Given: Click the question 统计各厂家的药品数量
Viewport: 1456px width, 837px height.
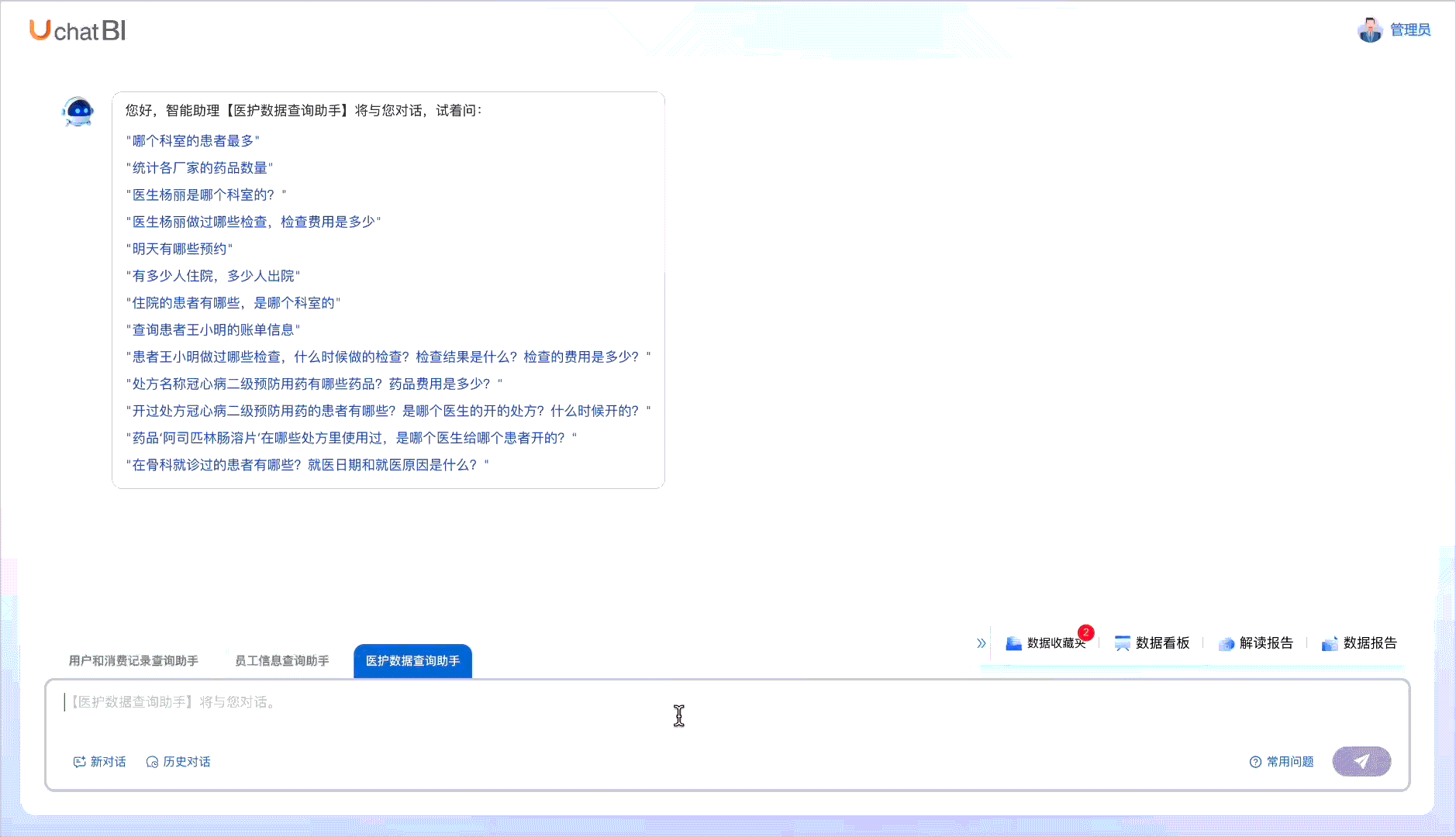Looking at the screenshot, I should (x=200, y=167).
